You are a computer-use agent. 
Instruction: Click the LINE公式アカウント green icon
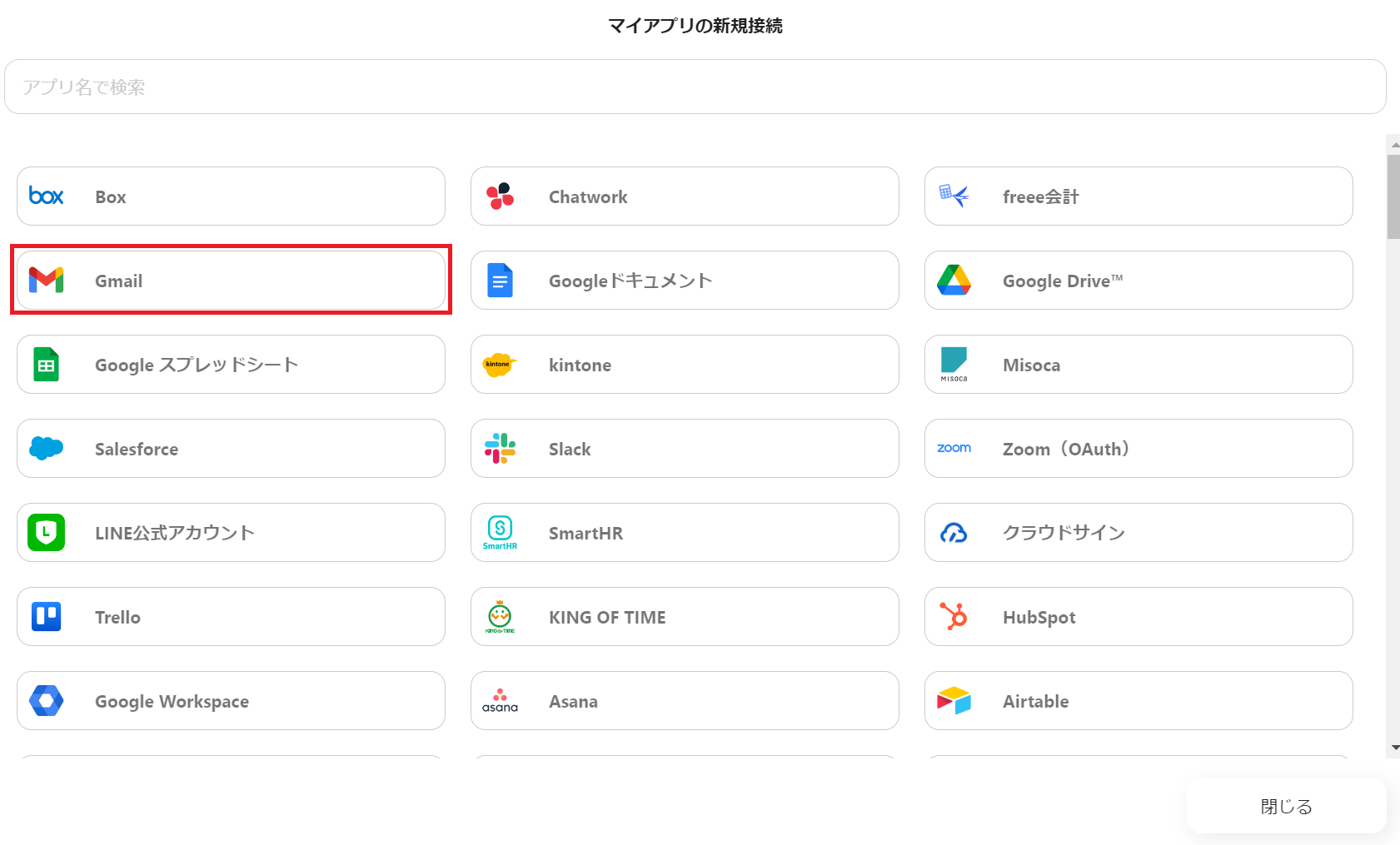point(46,532)
